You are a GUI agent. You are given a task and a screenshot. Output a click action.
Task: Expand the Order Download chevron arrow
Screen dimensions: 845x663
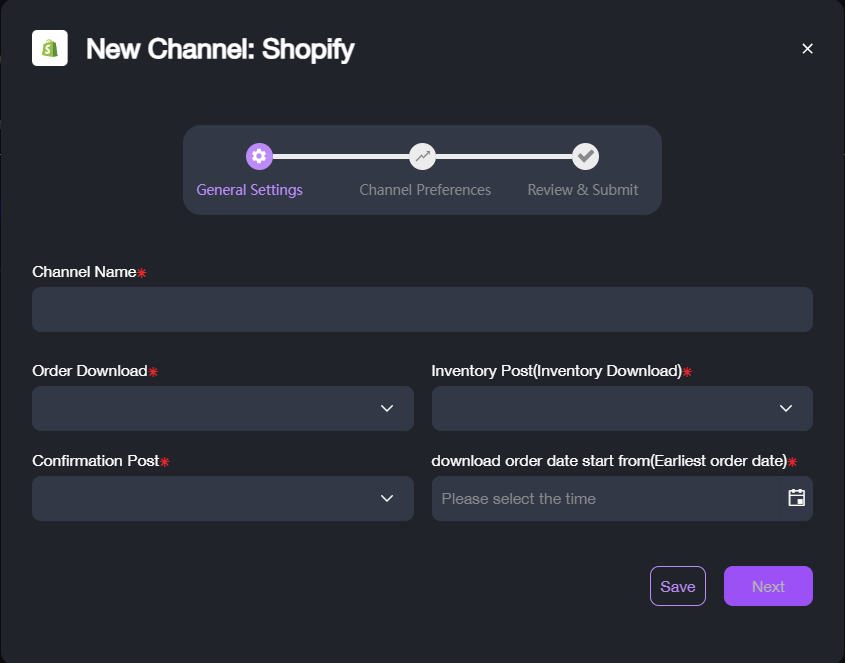click(387, 408)
